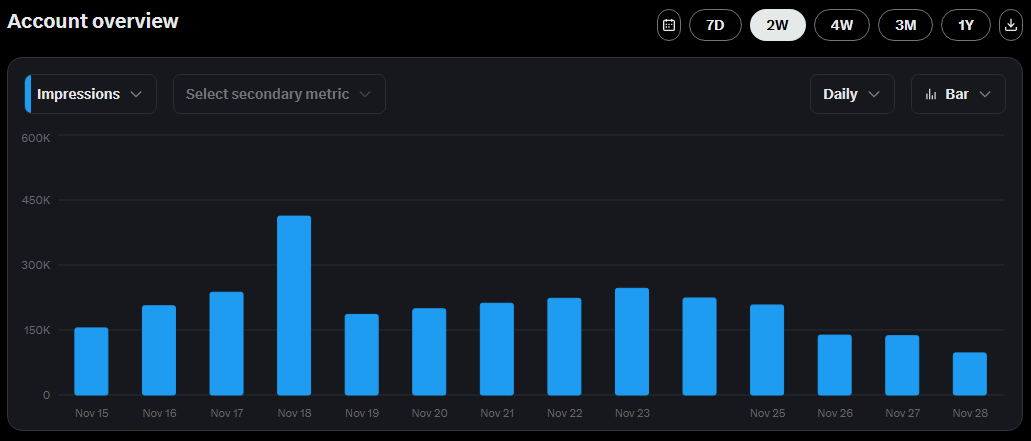Click the blue Impressions color indicator
Viewport: 1031px width, 441px height.
tap(28, 94)
